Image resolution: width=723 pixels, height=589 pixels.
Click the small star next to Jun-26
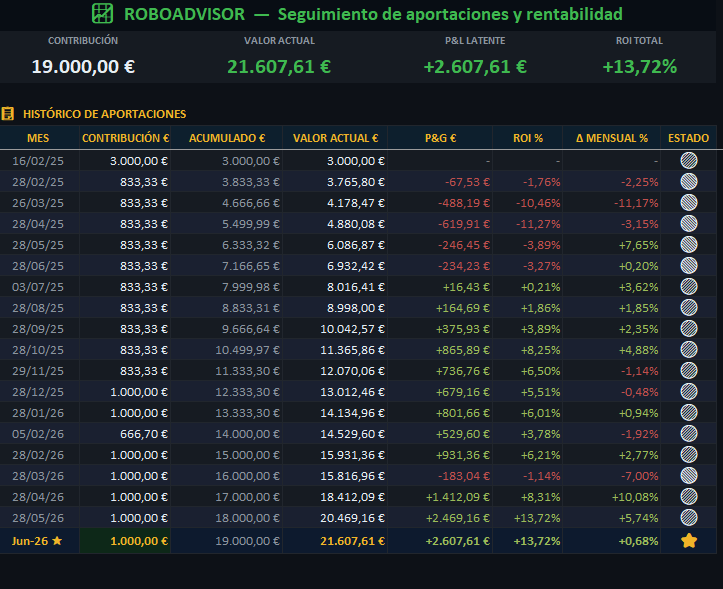[57, 541]
